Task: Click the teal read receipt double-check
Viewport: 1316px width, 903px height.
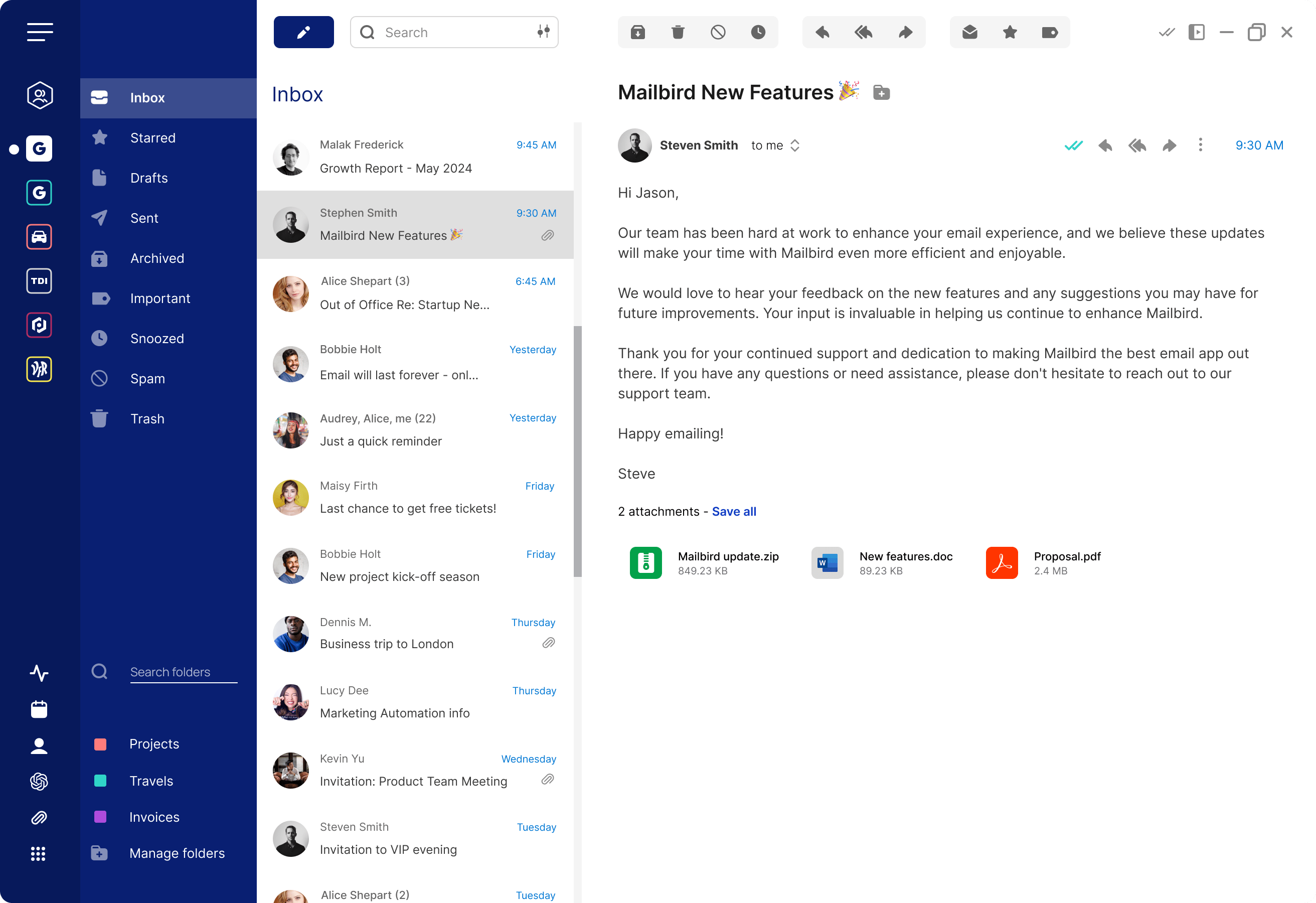Action: [1073, 145]
